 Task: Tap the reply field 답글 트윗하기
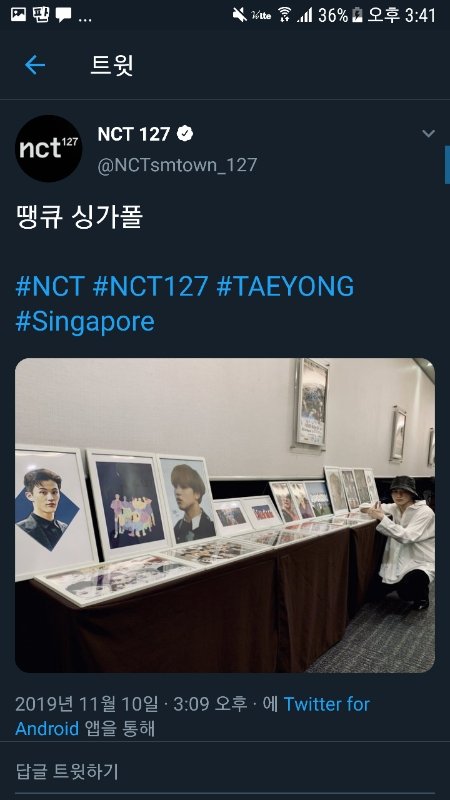[225, 771]
